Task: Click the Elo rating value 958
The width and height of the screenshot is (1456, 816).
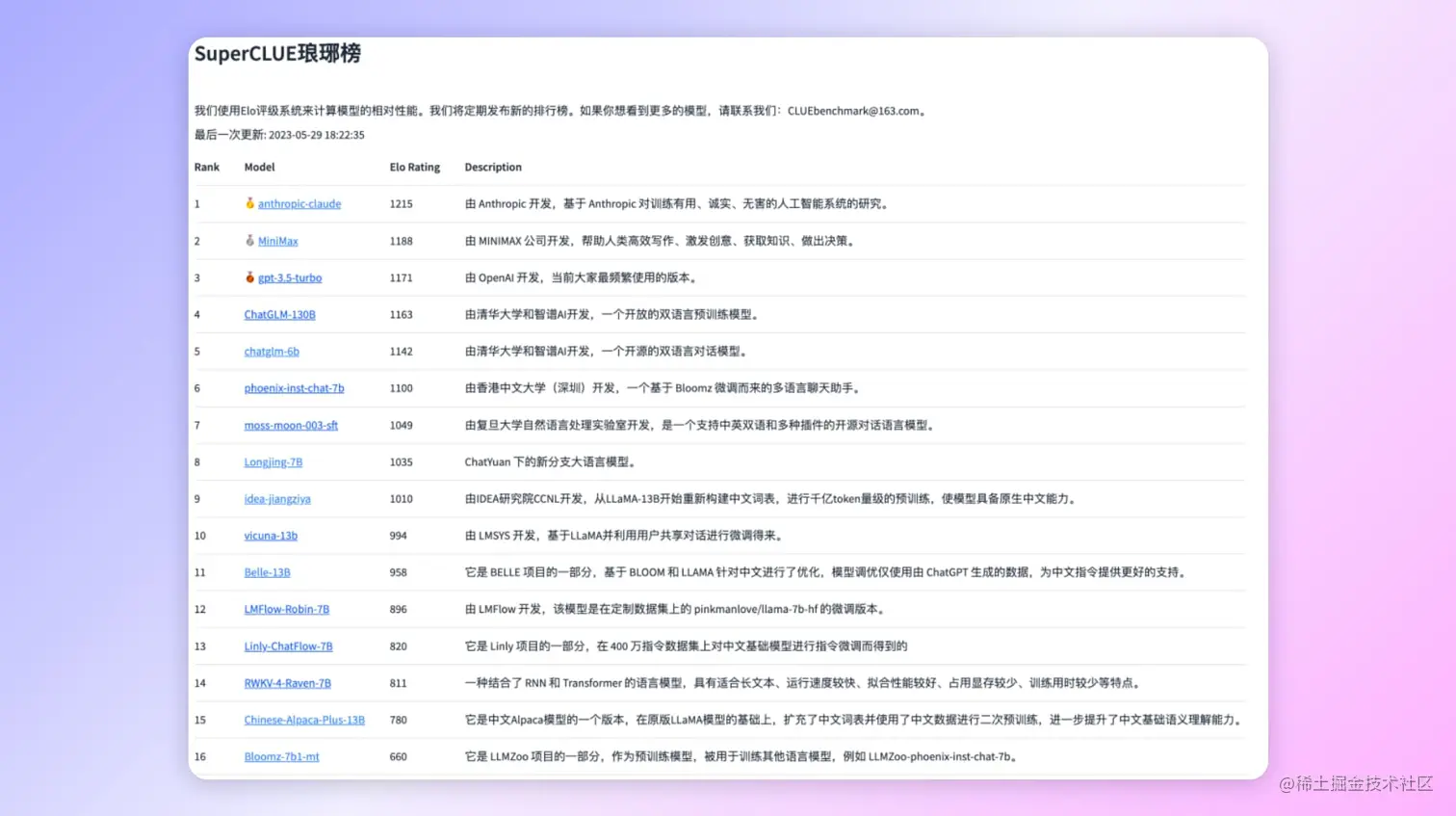Action: [399, 572]
